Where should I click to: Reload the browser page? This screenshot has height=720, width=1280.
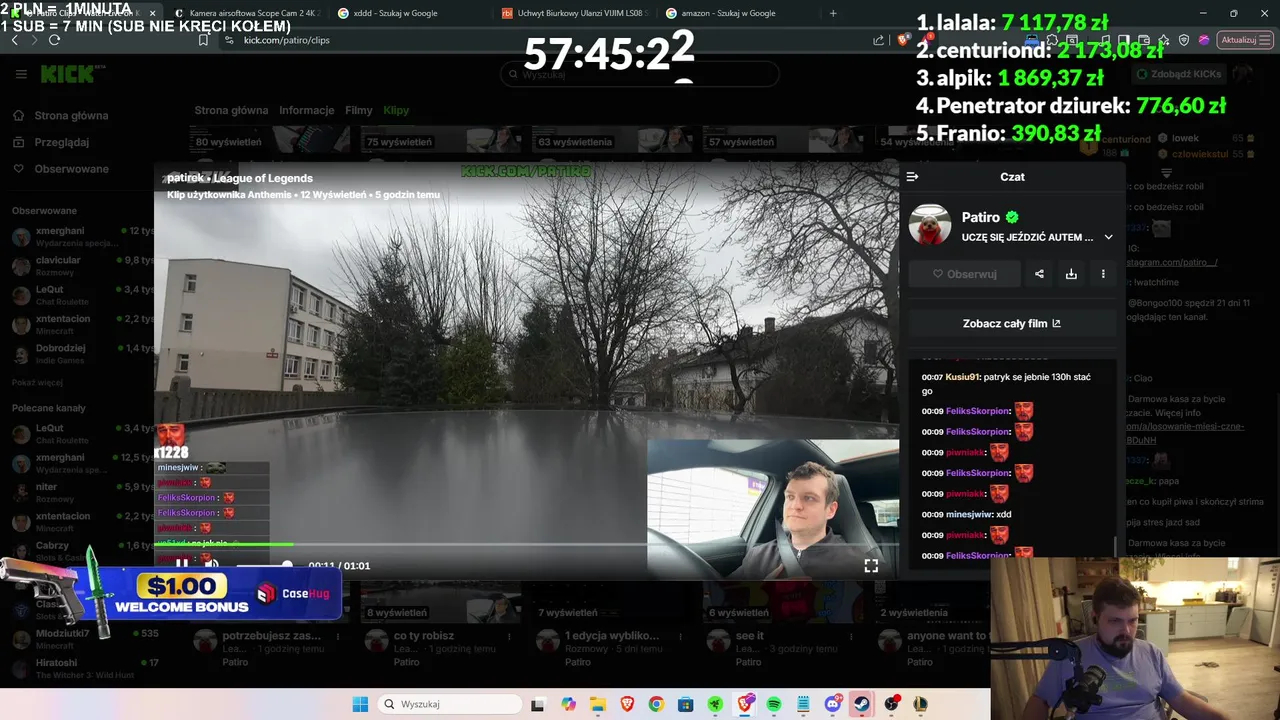coord(54,40)
